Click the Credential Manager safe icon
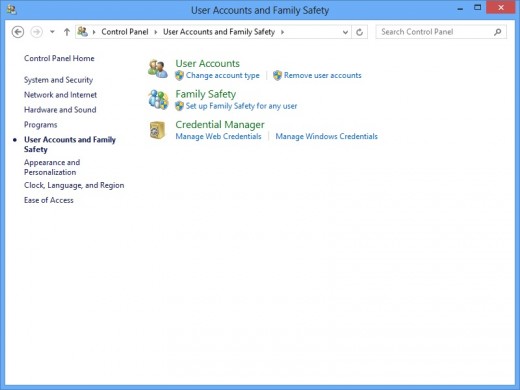This screenshot has width=520, height=390. pyautogui.click(x=157, y=130)
